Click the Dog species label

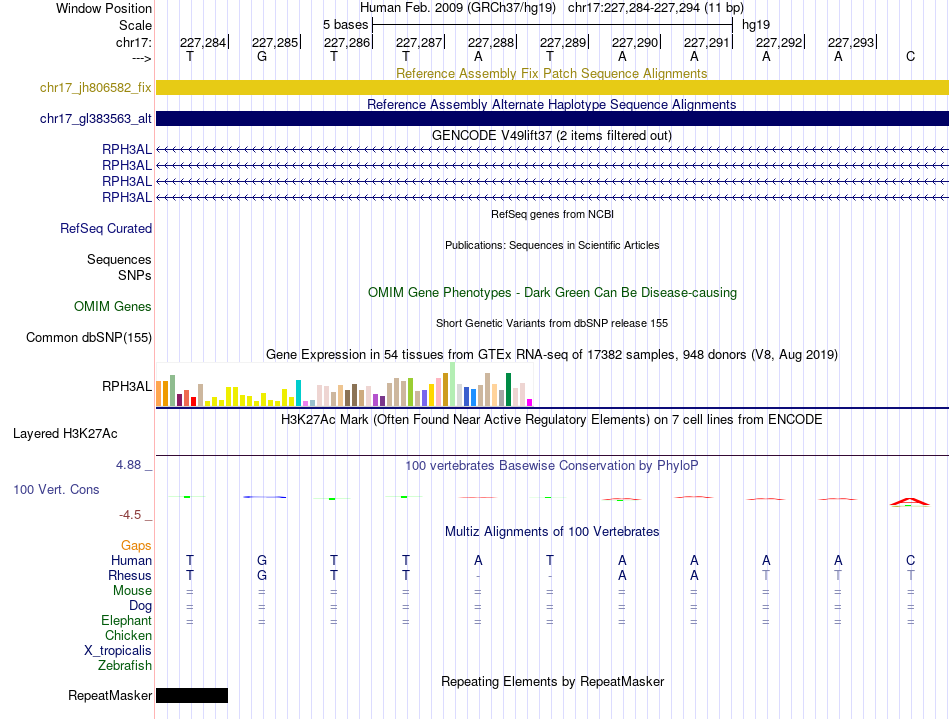point(140,606)
